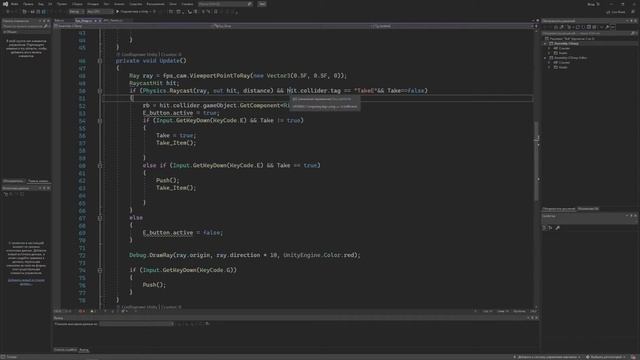Open the Any CPU platform dropdown

pyautogui.click(x=99, y=12)
